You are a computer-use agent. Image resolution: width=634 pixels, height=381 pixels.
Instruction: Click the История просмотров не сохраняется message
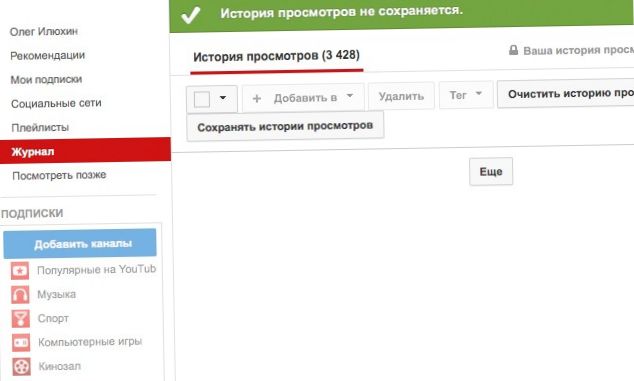click(x=342, y=12)
